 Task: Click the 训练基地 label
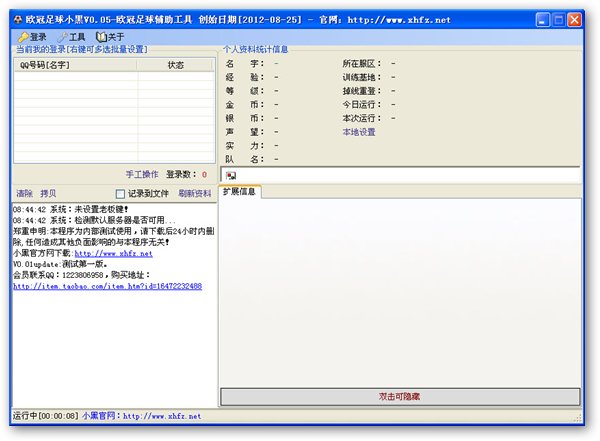pos(362,77)
